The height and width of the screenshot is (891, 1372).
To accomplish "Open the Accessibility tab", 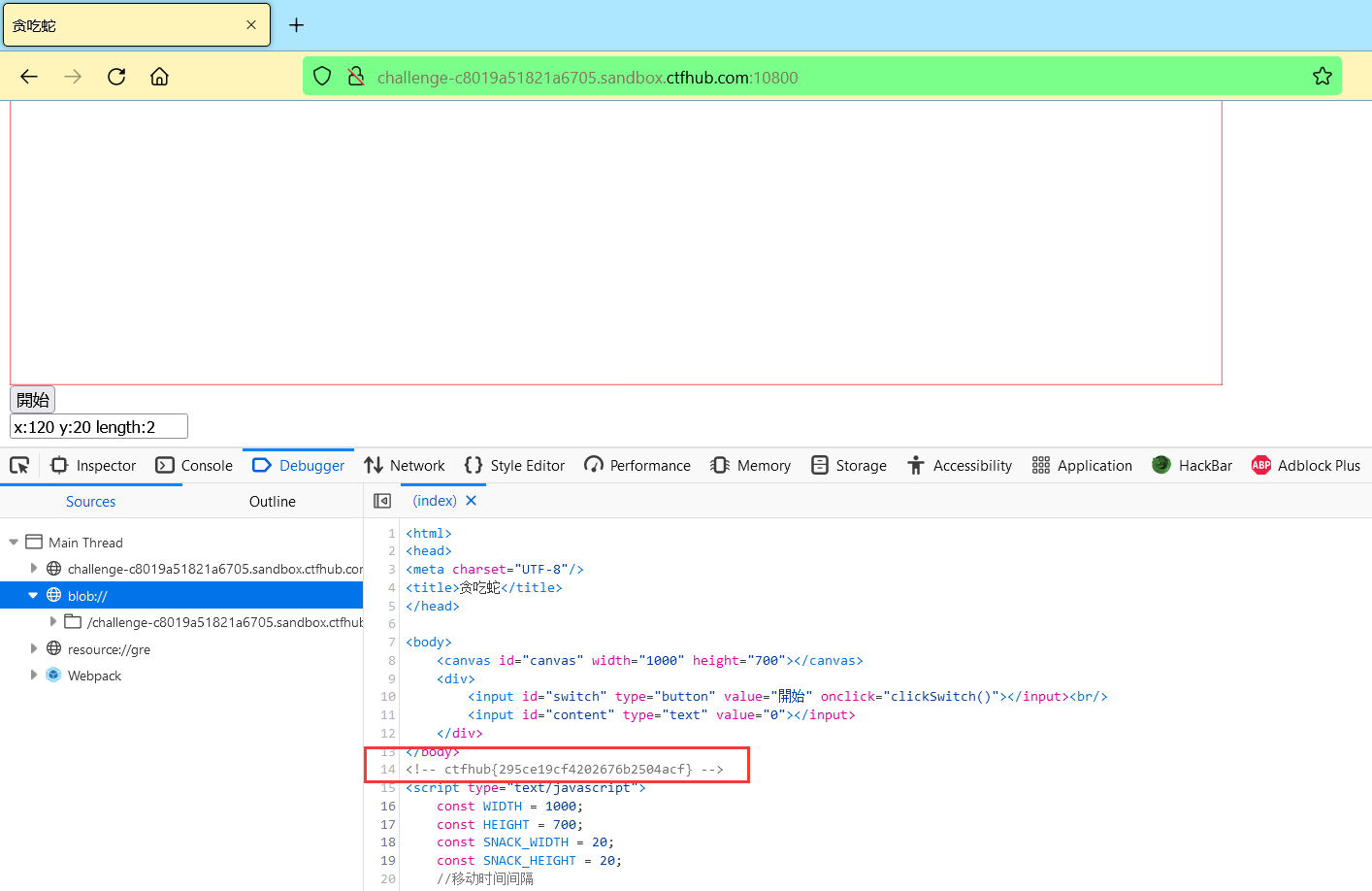I will pyautogui.click(x=960, y=466).
